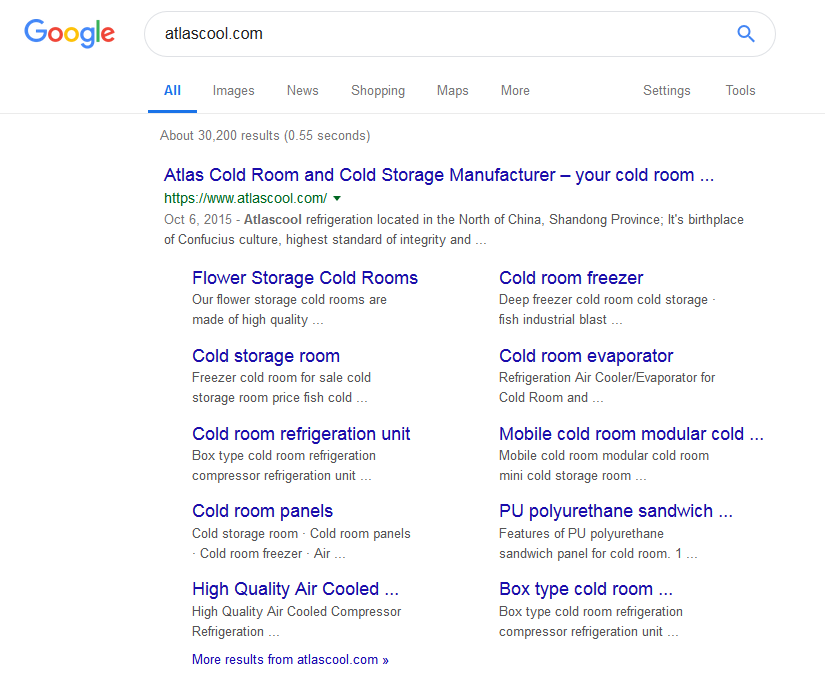Image resolution: width=825 pixels, height=685 pixels.
Task: Open the Settings menu
Action: tap(667, 90)
